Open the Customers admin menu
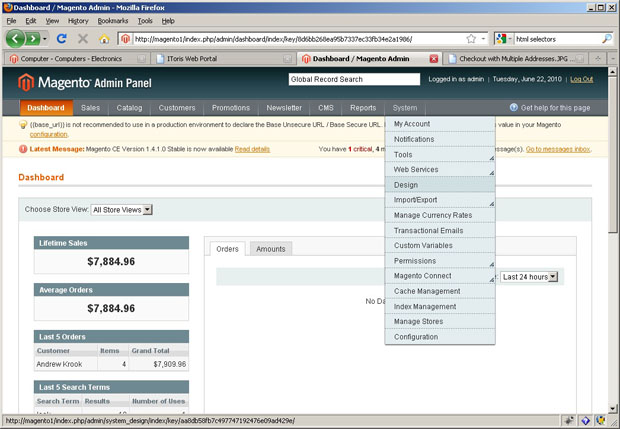 (177, 108)
